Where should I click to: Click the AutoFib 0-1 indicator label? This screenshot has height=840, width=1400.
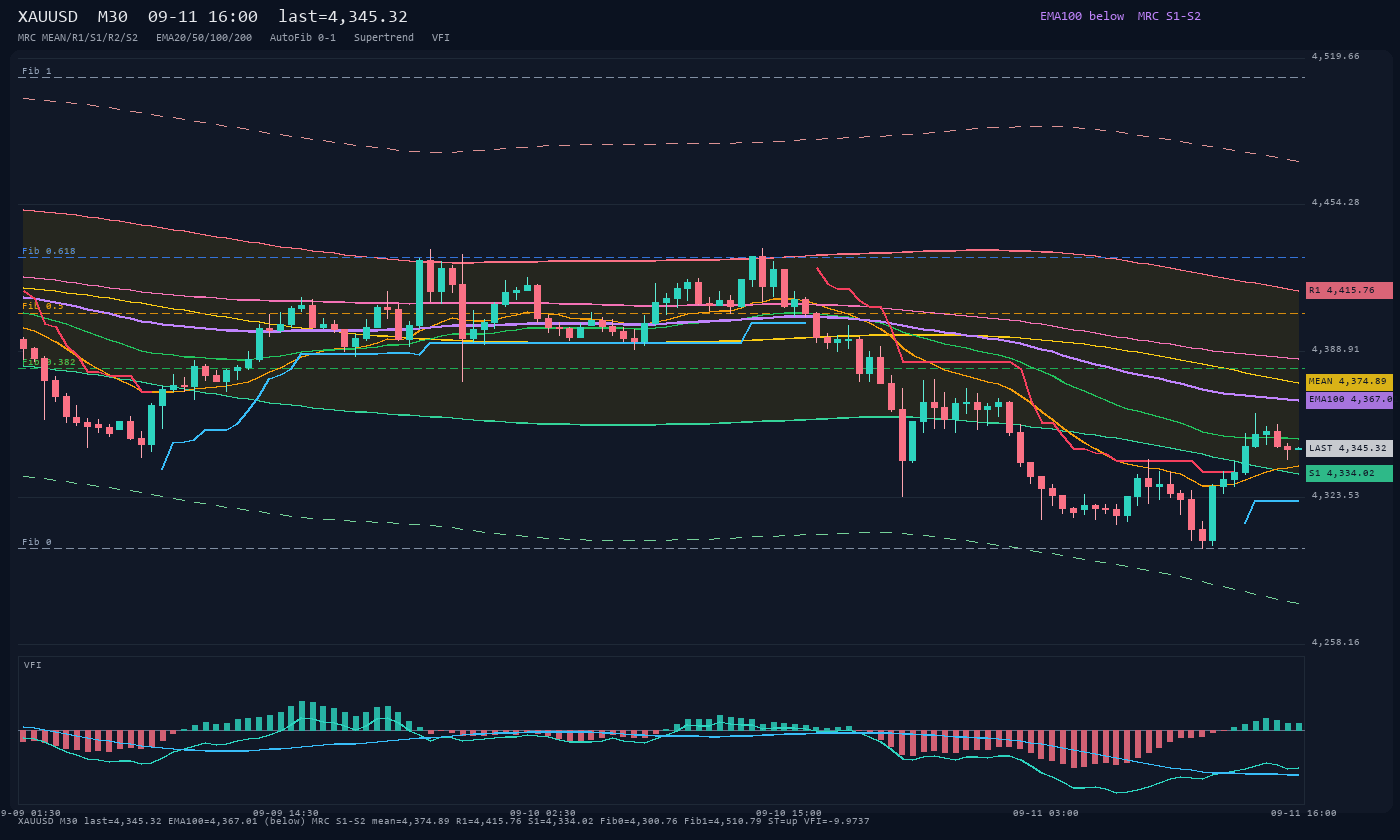[x=303, y=38]
